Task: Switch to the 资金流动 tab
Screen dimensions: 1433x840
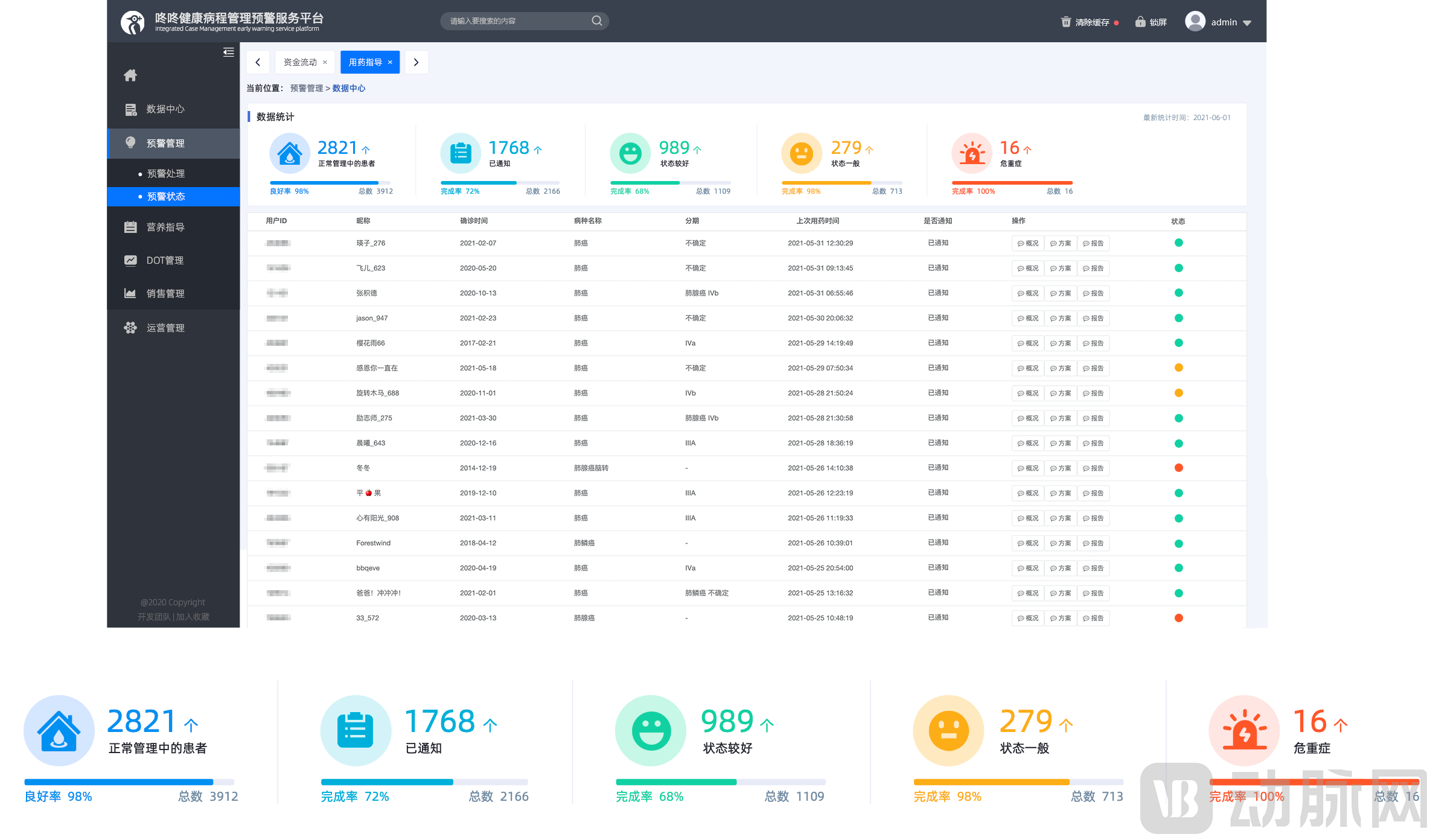Action: [300, 62]
